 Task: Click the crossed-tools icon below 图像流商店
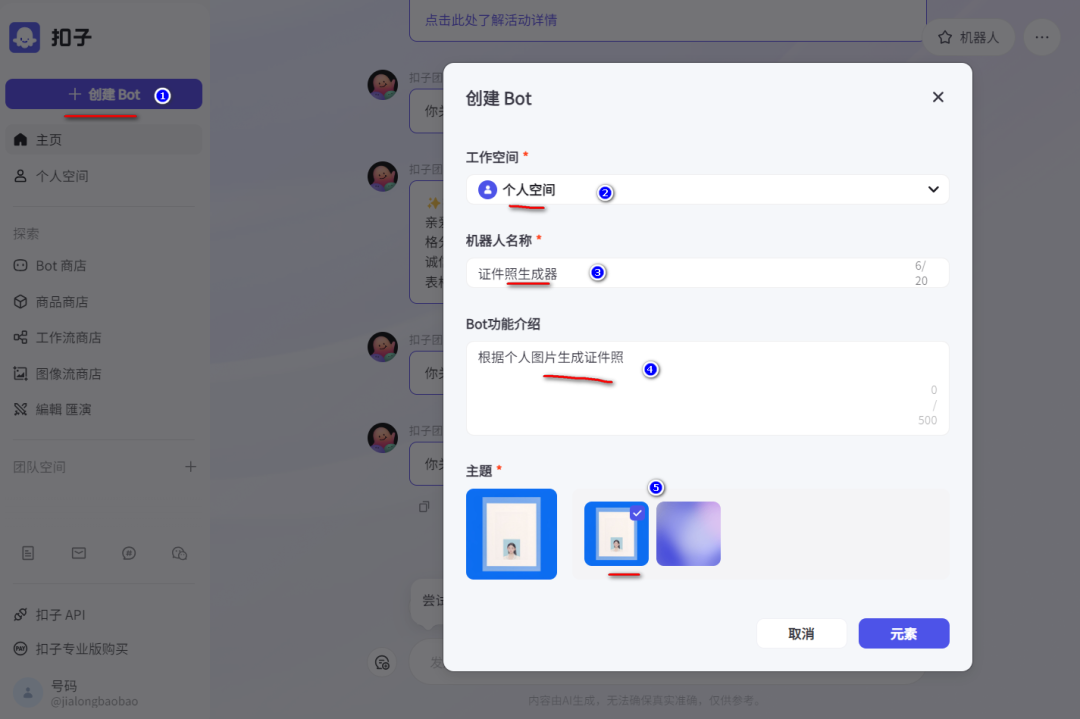[21, 409]
